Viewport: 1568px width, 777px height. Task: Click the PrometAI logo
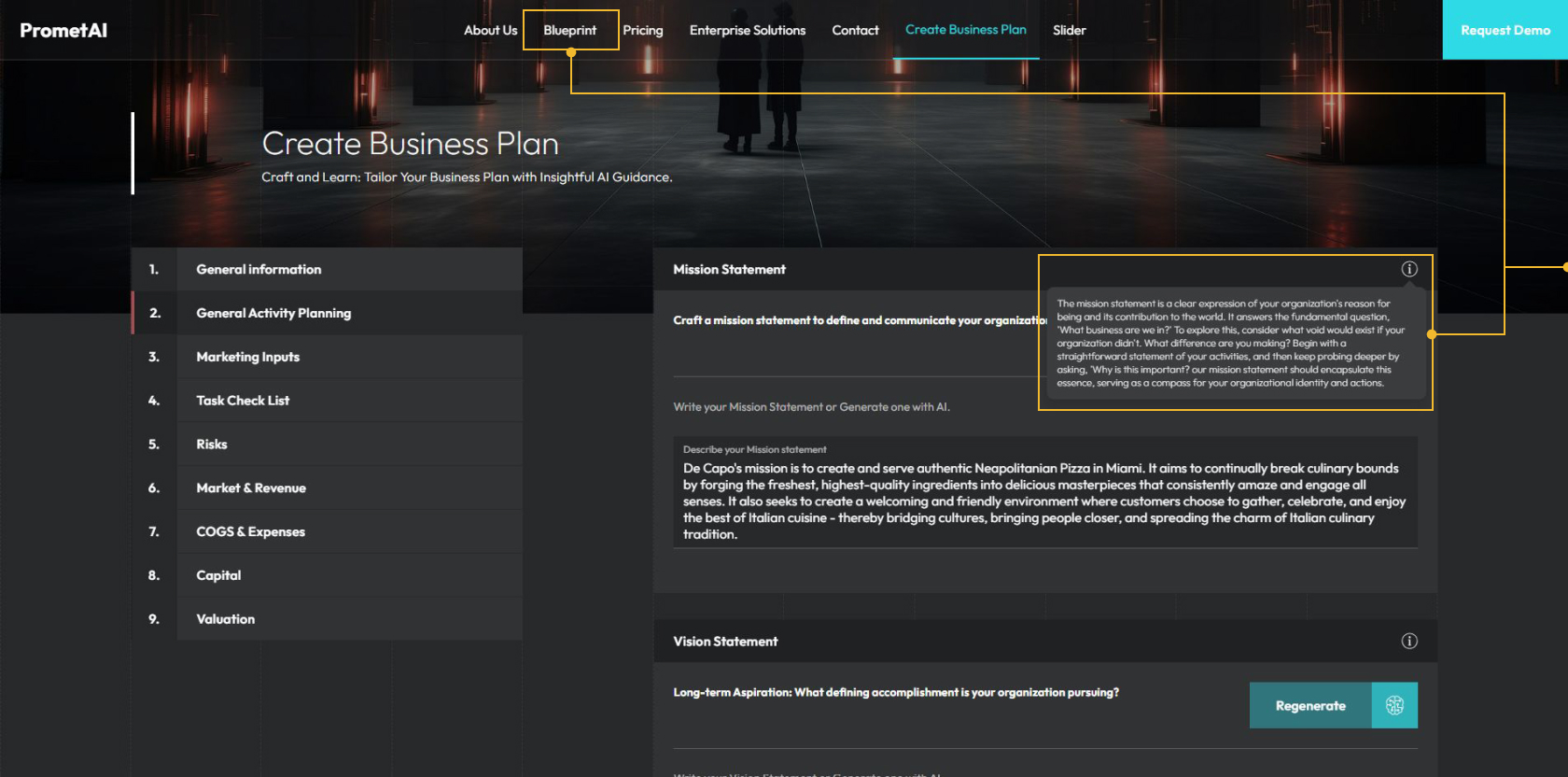pos(63,30)
